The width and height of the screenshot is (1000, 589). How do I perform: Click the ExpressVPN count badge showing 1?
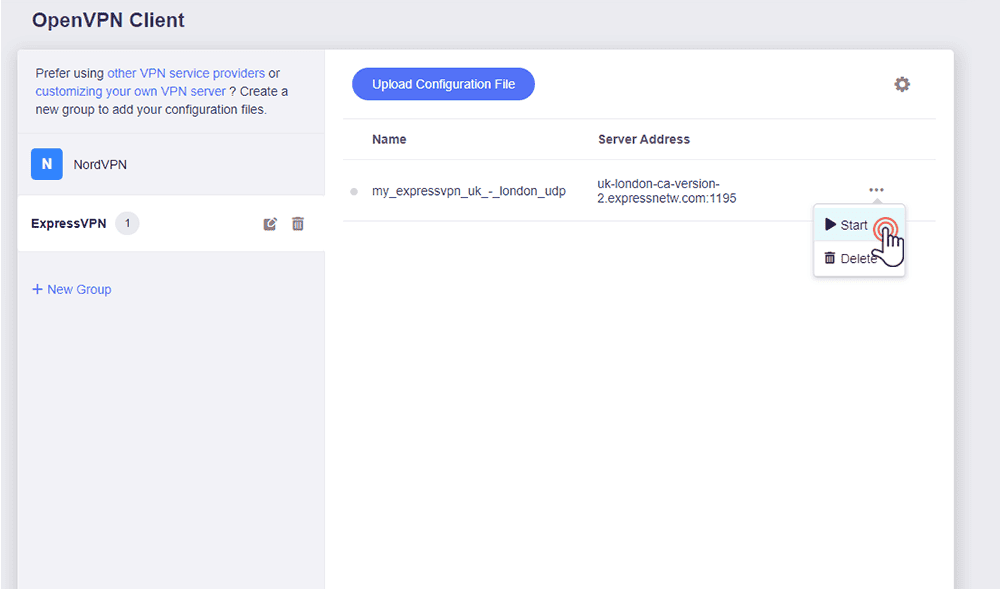(127, 224)
